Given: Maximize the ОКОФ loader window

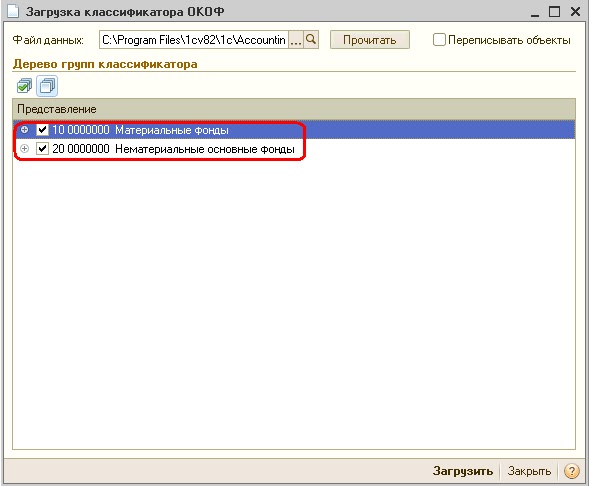Looking at the screenshot, I should pyautogui.click(x=554, y=11).
